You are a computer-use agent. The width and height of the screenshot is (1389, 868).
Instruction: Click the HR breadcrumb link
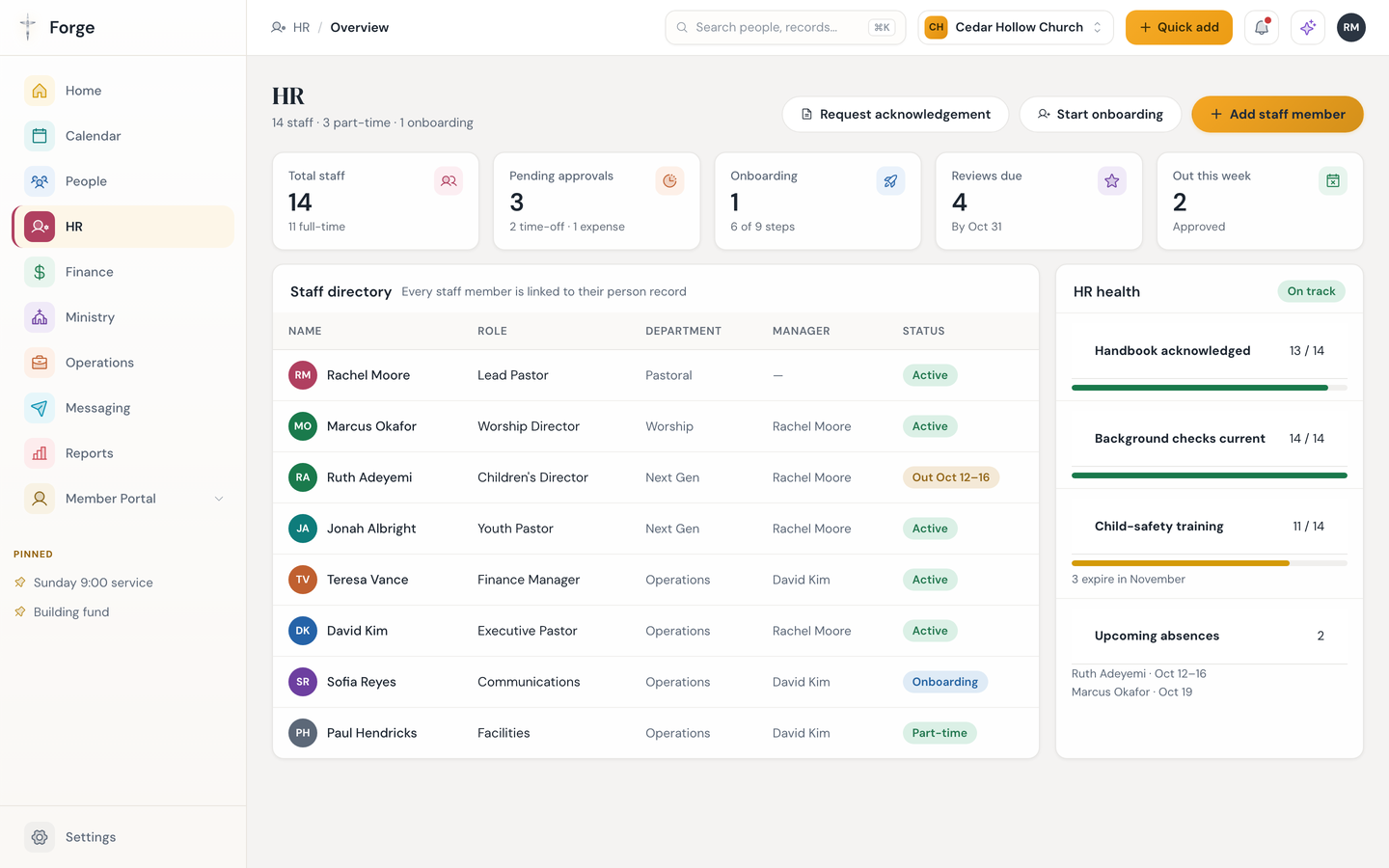[x=301, y=27]
